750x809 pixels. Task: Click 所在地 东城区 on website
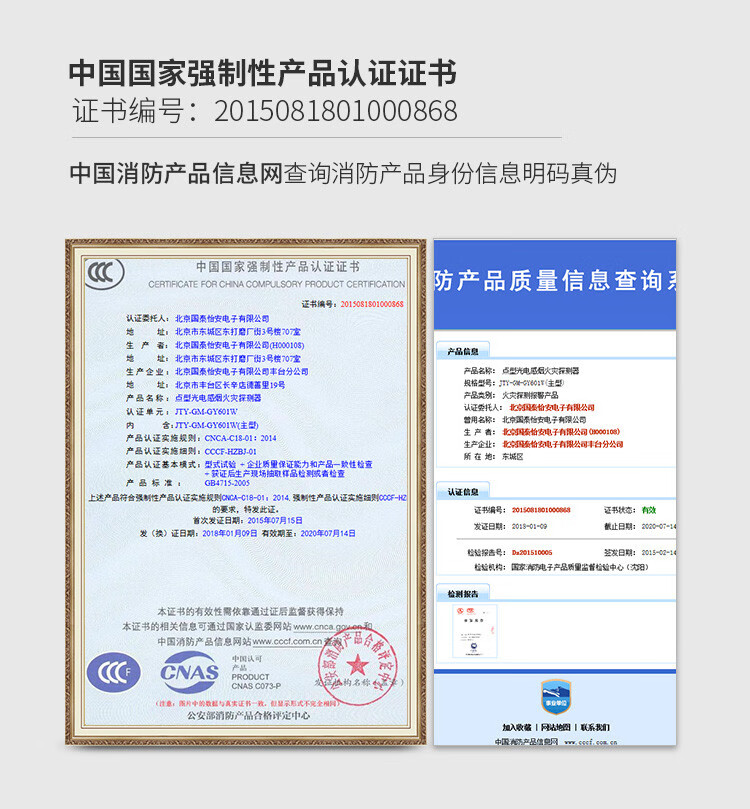tap(513, 457)
